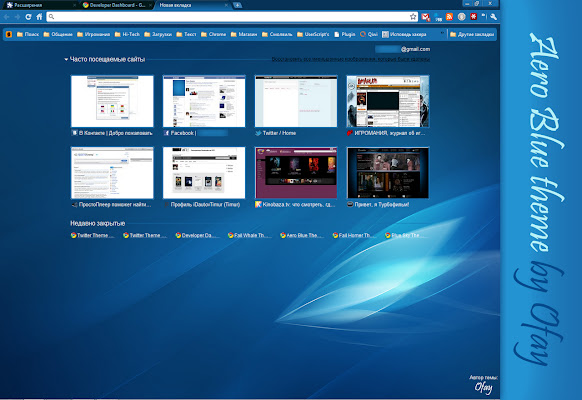Open the Исповедь хакера bookmark
582x400 pixels.
coord(404,35)
